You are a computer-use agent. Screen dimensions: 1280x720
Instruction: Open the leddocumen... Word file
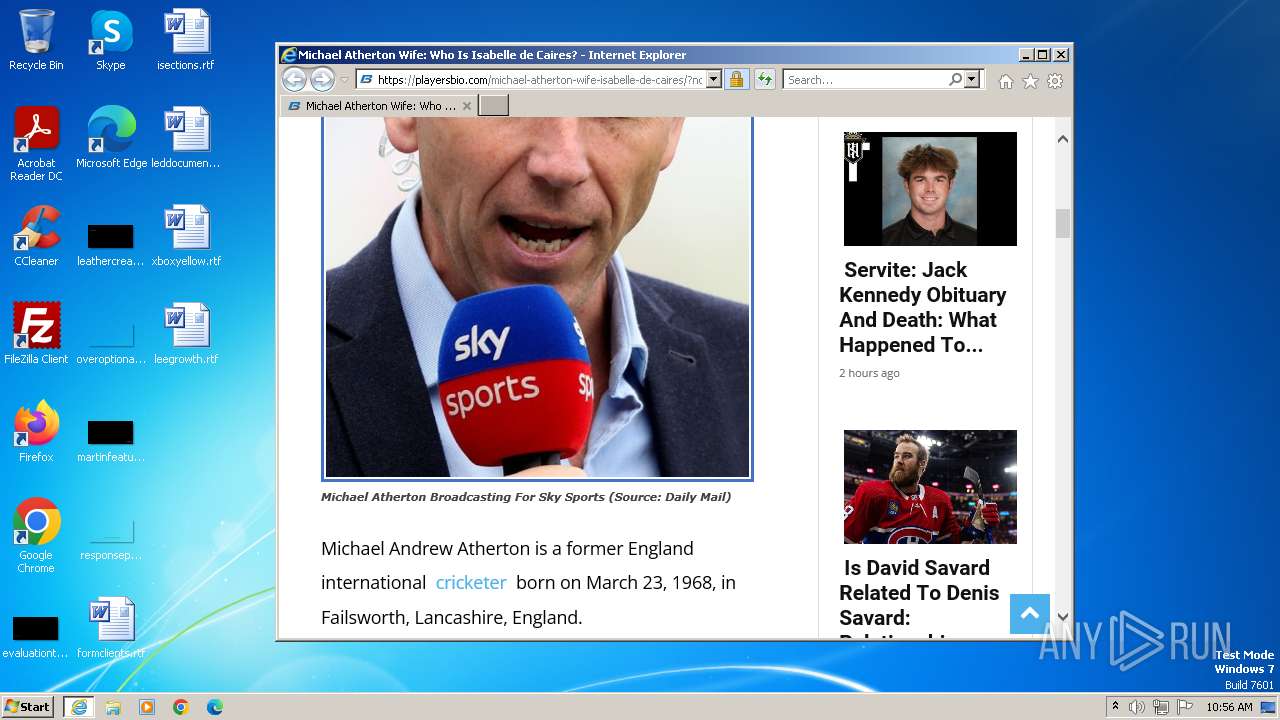click(186, 138)
